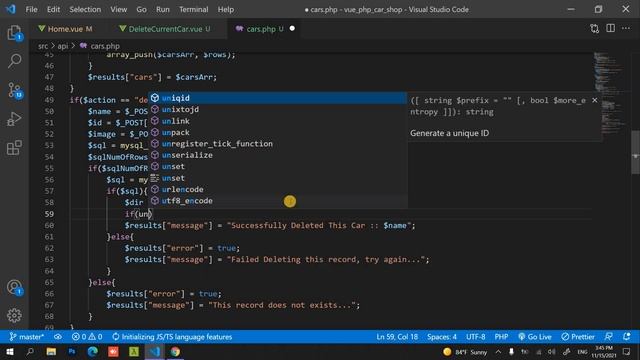Open the Terminal menu
Screen dimensions: 640x360
(193, 9)
